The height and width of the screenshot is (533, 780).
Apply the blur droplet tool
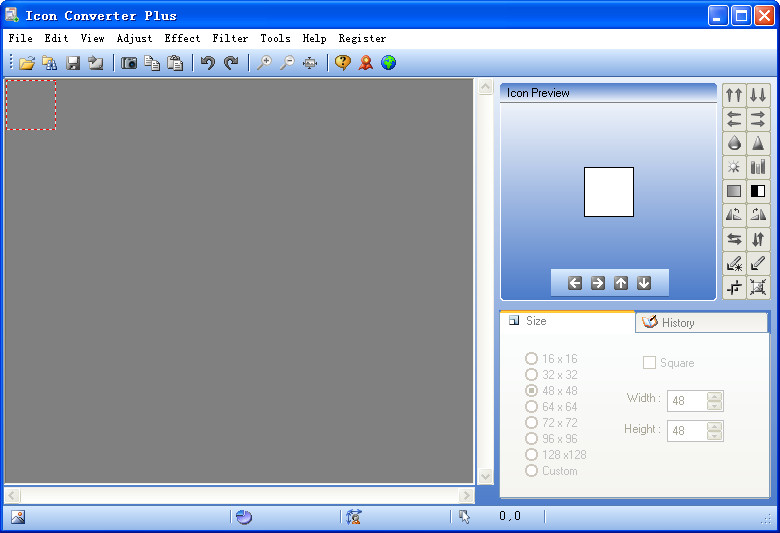(x=734, y=143)
